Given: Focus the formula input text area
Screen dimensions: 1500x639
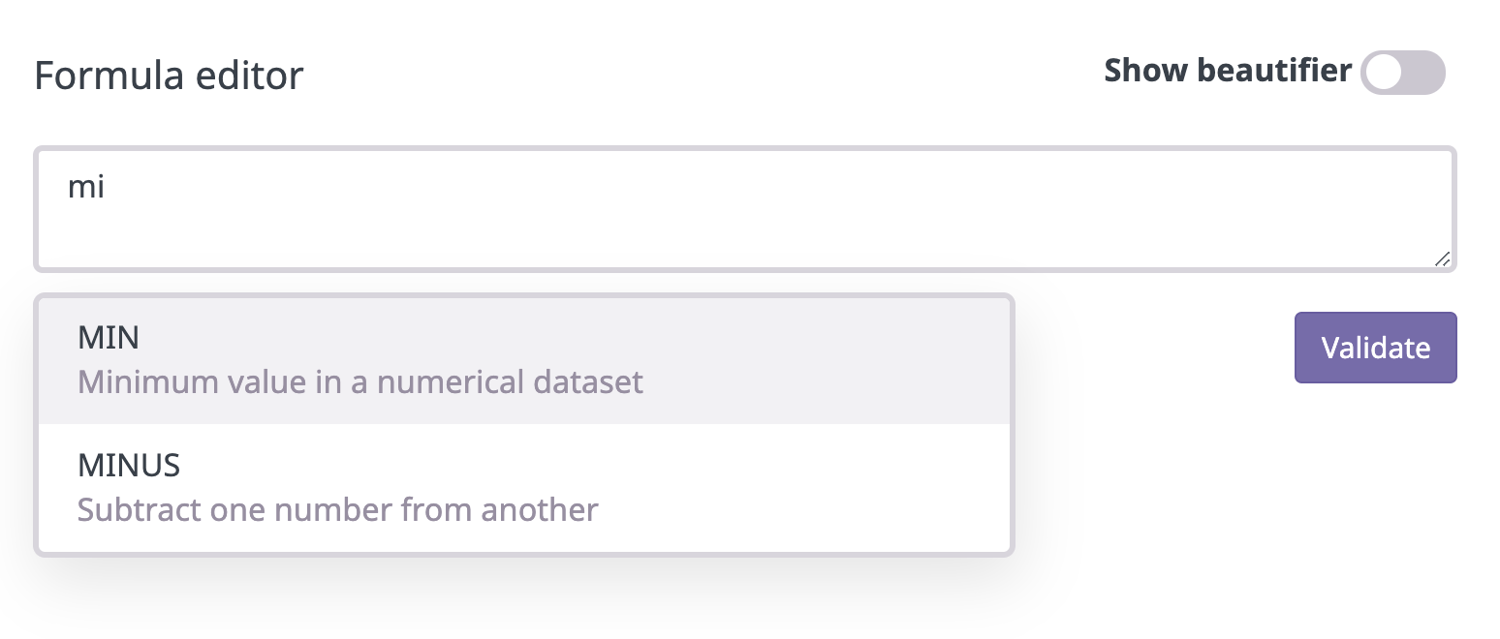Looking at the screenshot, I should click(745, 209).
